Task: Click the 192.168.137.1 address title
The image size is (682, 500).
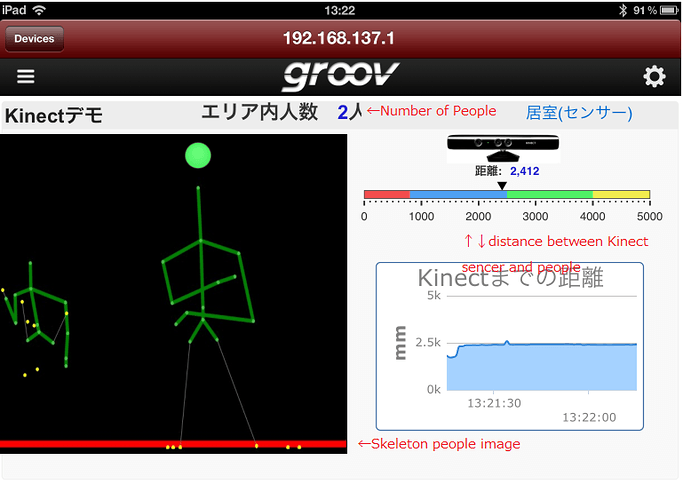Action: point(339,38)
